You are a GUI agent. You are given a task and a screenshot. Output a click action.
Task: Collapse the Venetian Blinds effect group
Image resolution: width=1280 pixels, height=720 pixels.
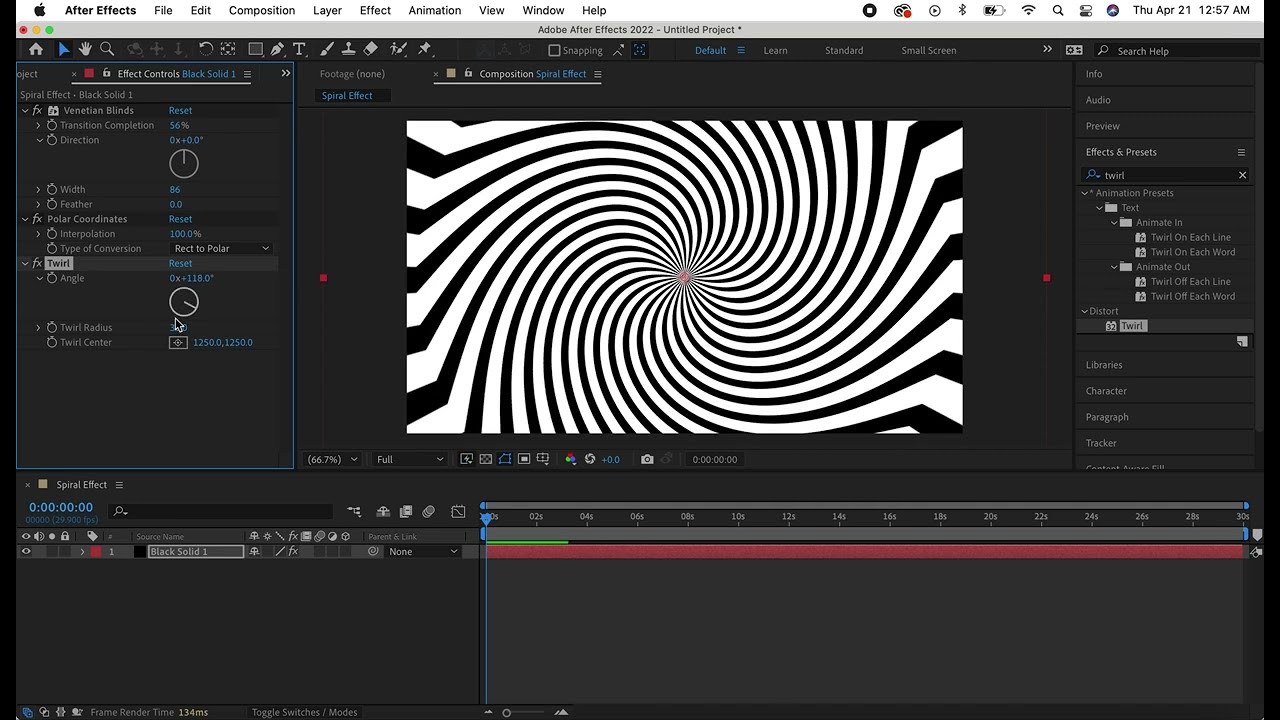(25, 110)
